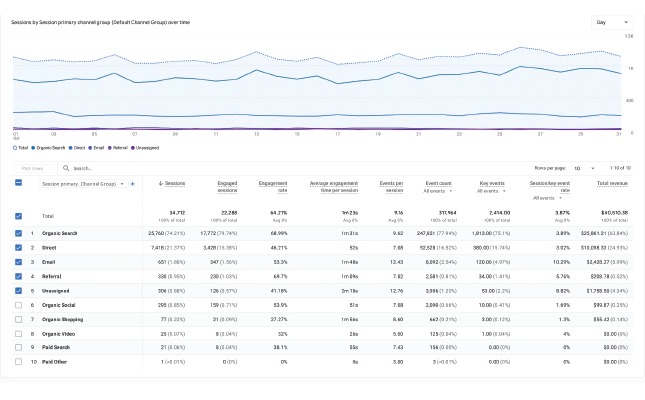Sort by the Total revenue column header
Viewport: 645px width, 400px height.
[612, 183]
